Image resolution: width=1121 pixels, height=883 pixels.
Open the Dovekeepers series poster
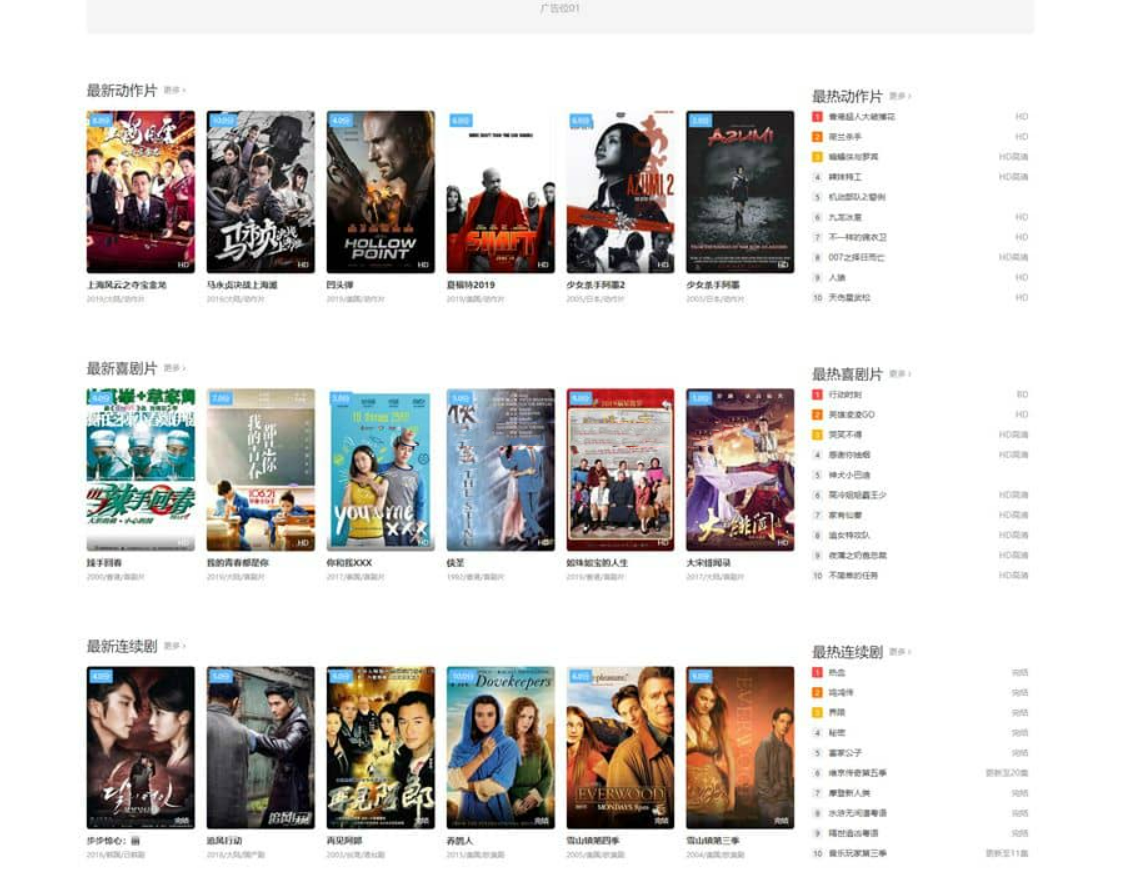click(x=500, y=748)
